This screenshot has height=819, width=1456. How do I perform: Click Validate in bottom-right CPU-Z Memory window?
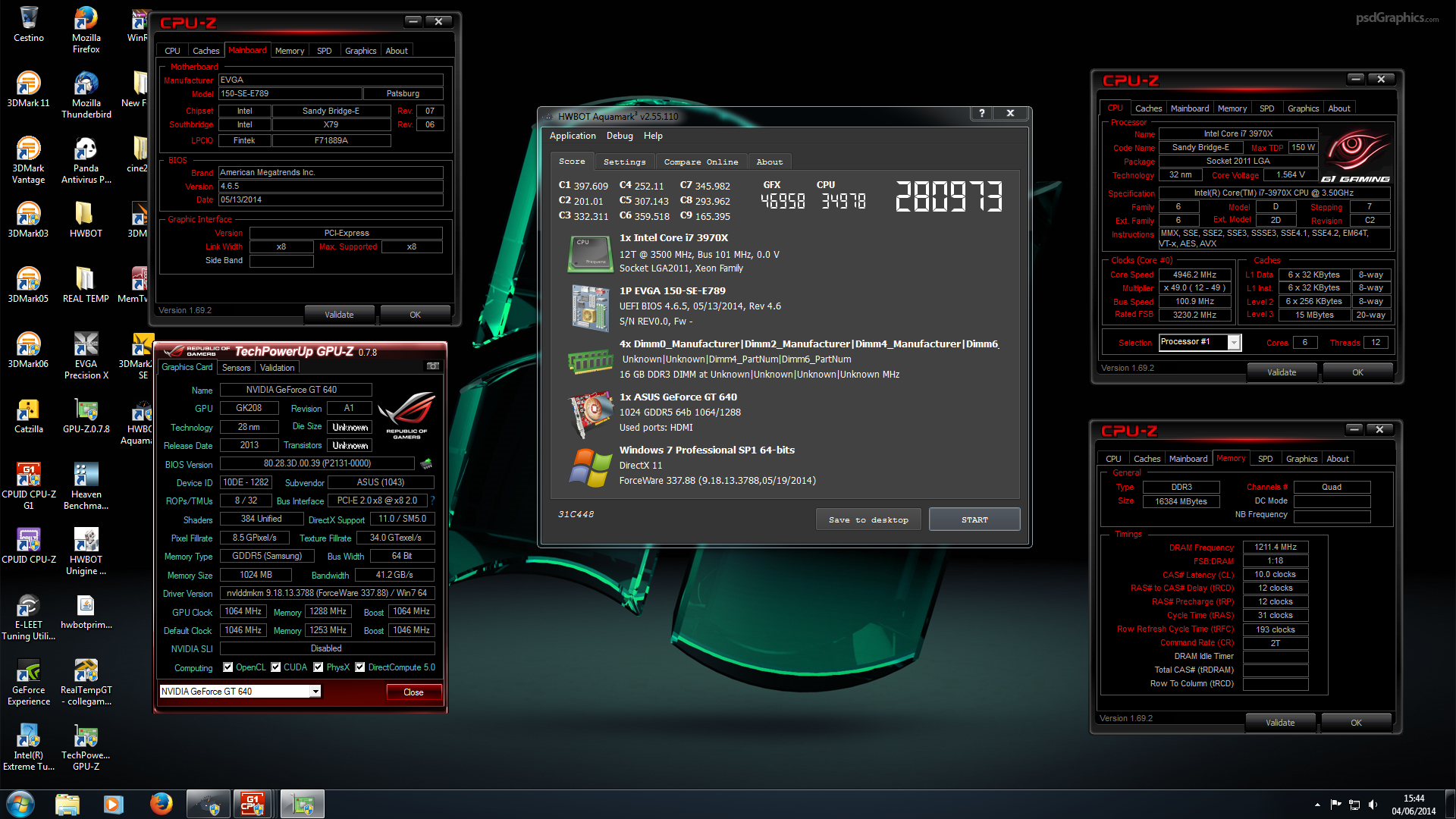(1280, 723)
